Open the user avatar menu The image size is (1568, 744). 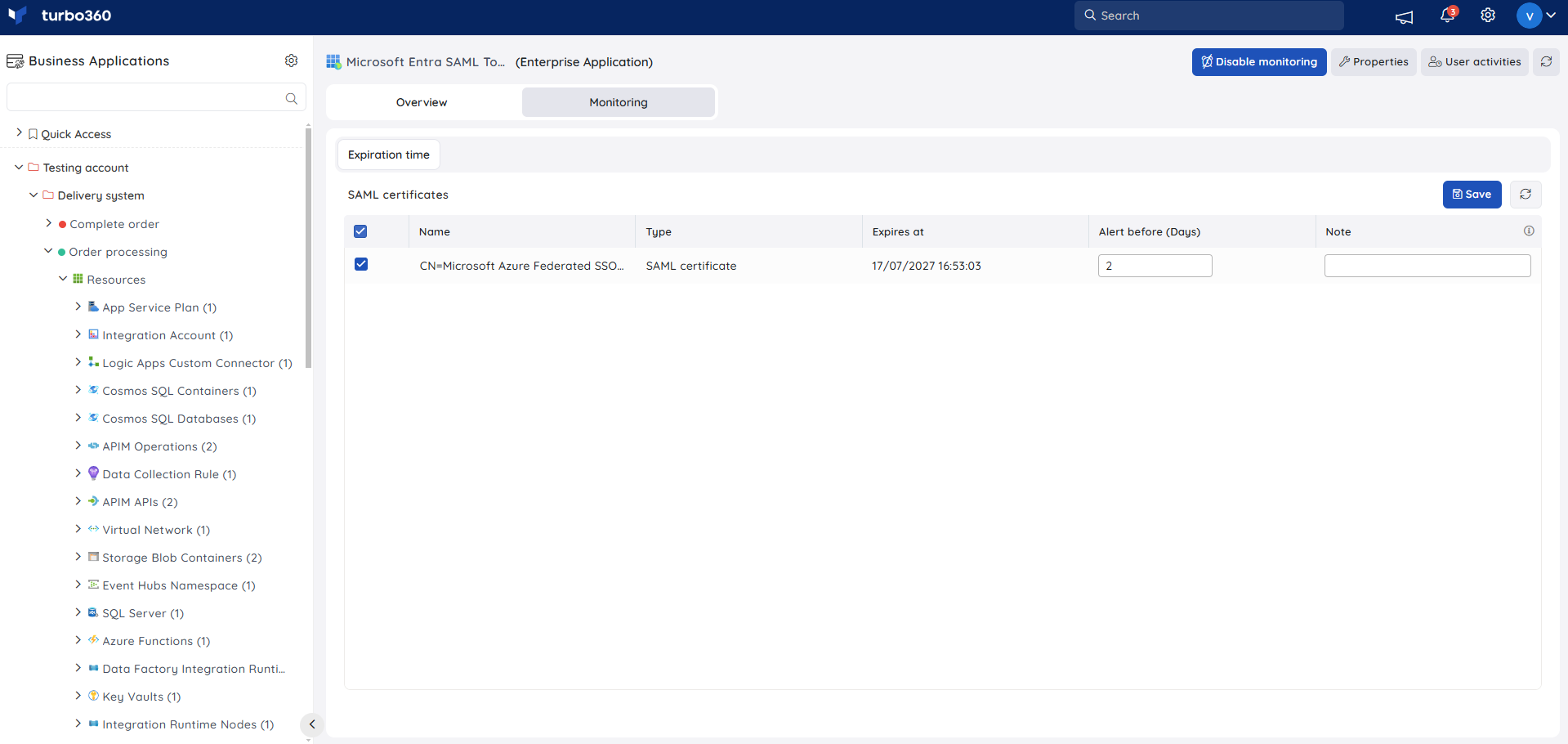click(x=1537, y=16)
